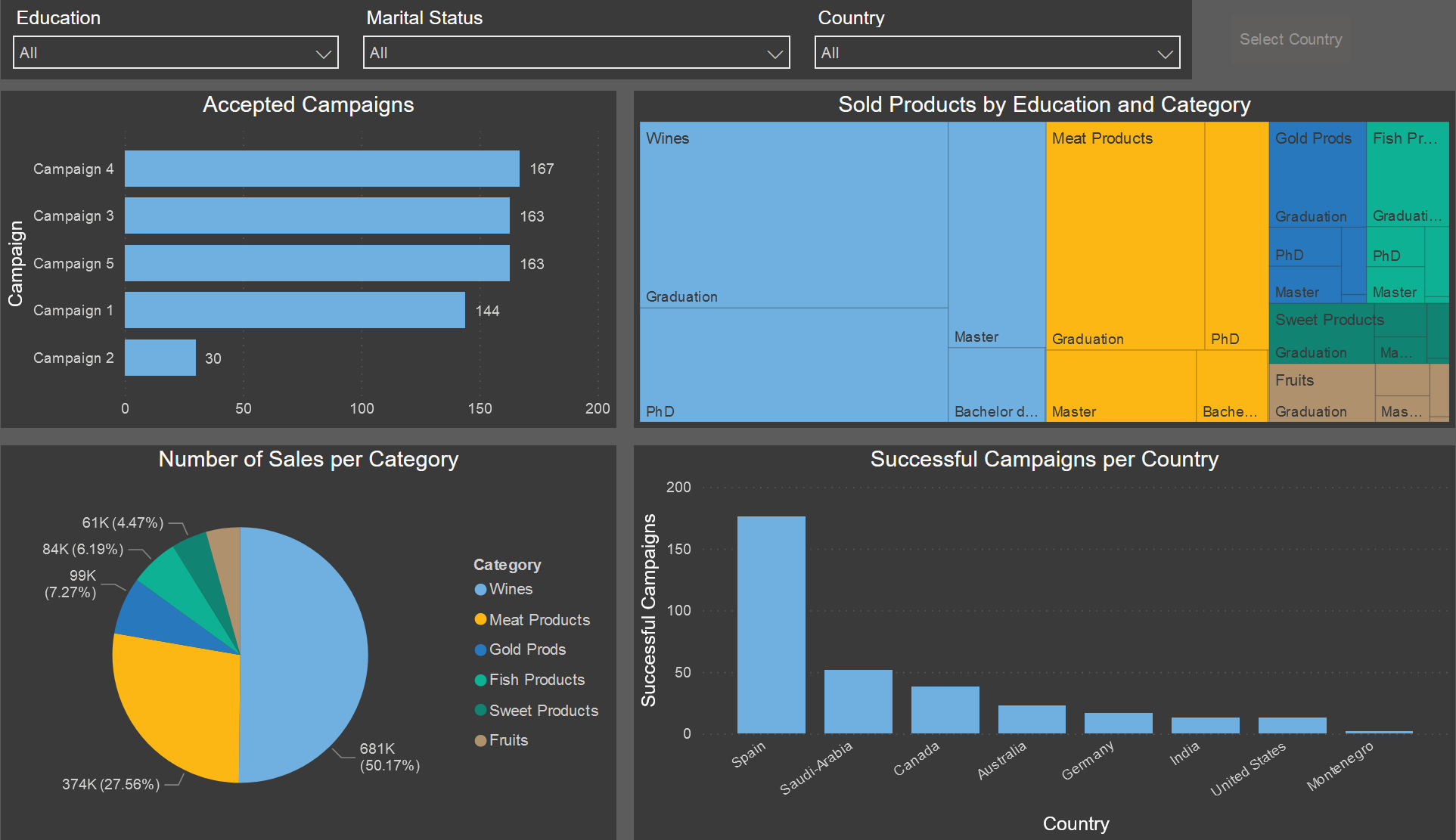Select the Meat Products Graduation tile
The width and height of the screenshot is (1456, 840).
coord(1124,235)
